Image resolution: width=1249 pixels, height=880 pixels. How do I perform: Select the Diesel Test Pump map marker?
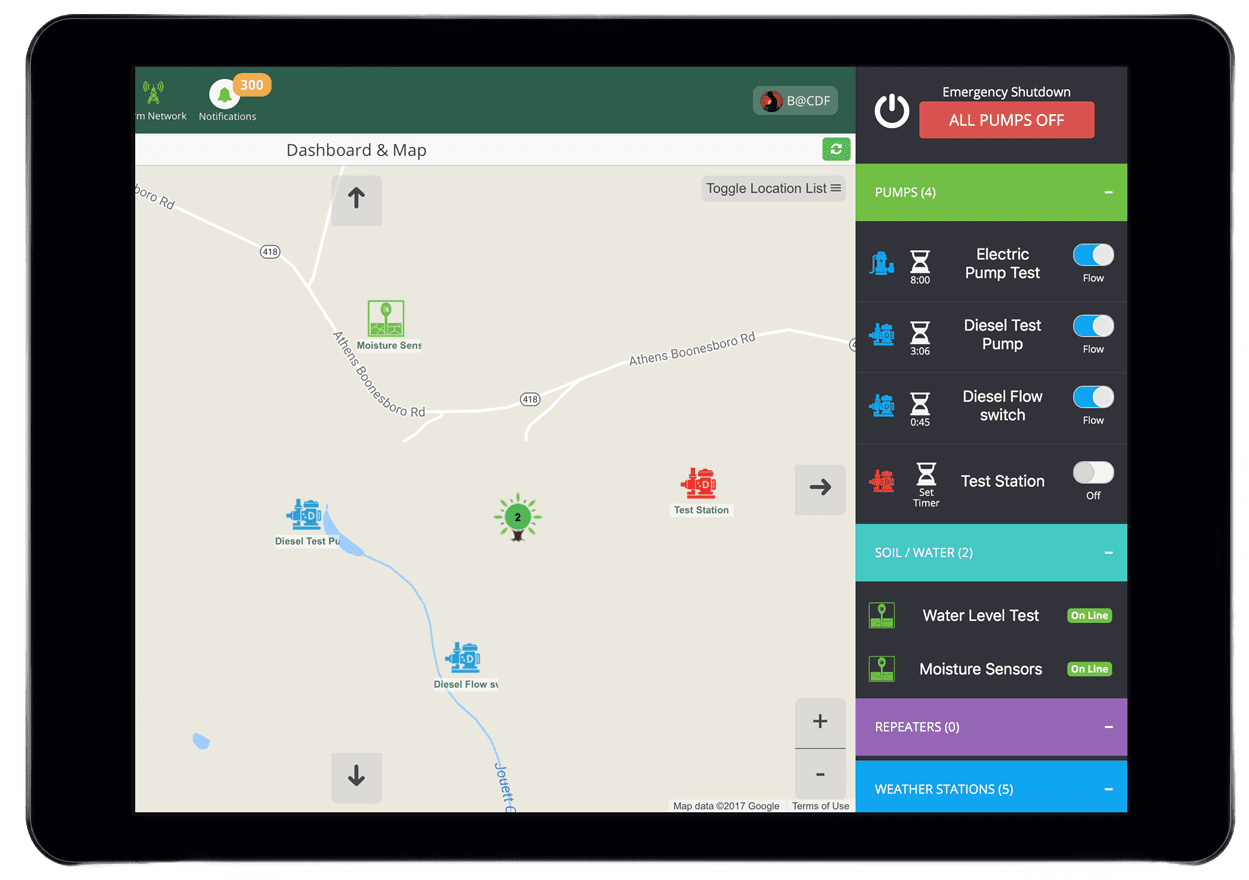click(304, 514)
